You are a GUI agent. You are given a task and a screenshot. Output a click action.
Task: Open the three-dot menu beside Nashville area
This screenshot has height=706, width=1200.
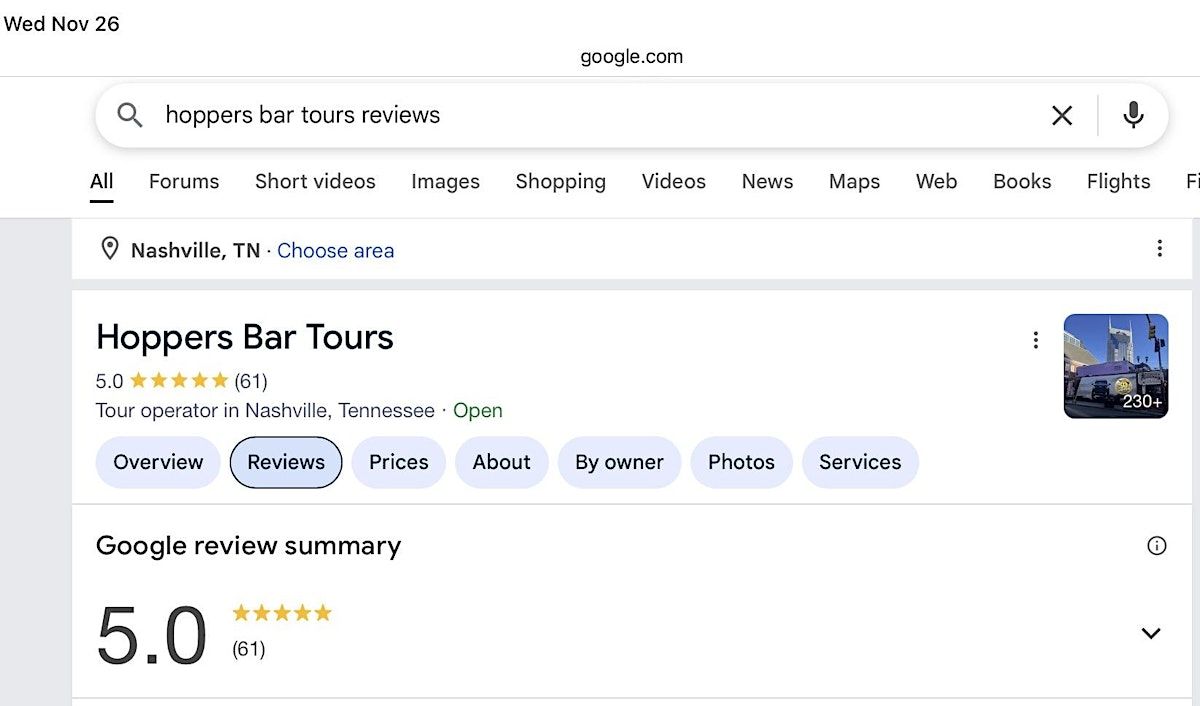(x=1159, y=249)
